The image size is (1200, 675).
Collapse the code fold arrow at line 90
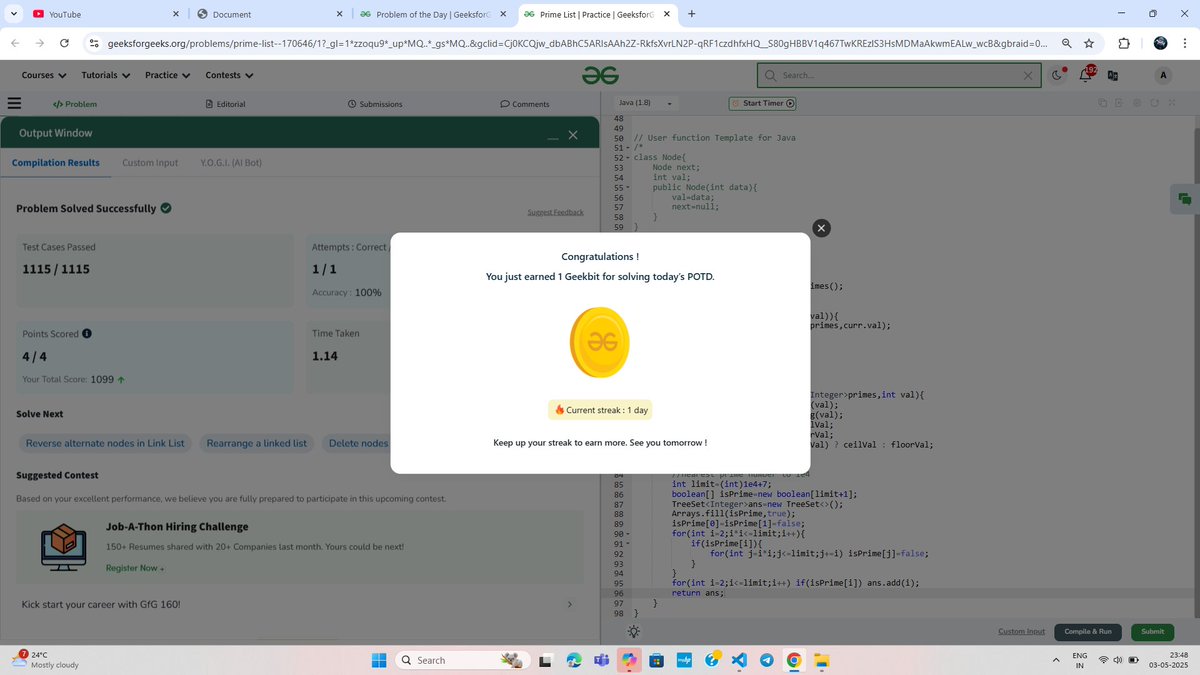628,534
